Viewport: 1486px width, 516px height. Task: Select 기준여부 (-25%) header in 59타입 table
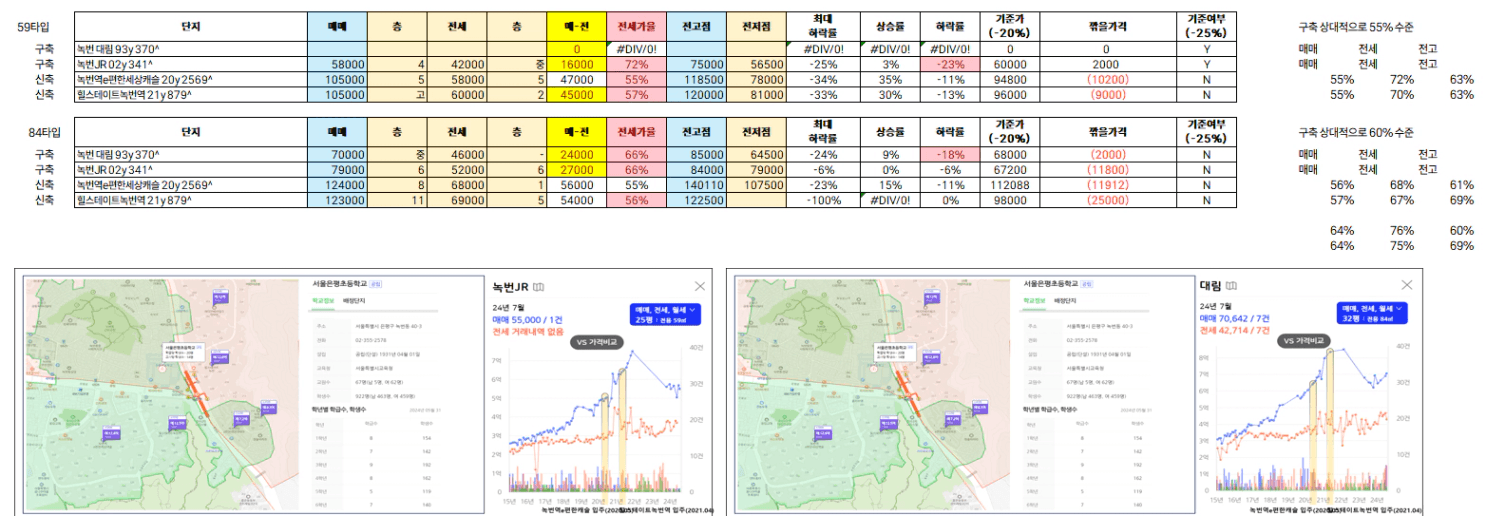coord(1206,27)
